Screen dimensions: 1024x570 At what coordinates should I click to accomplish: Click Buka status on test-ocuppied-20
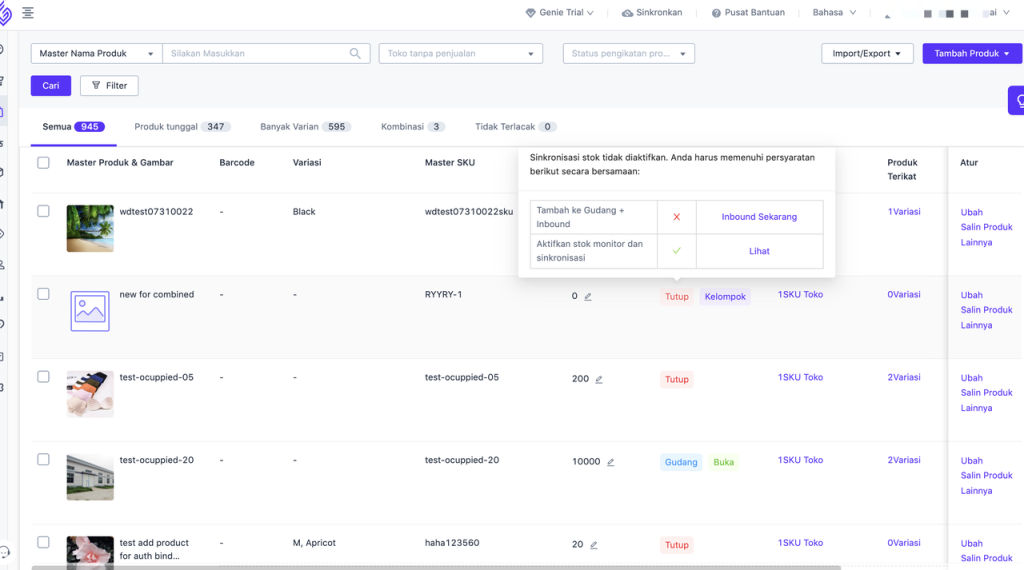click(x=724, y=462)
